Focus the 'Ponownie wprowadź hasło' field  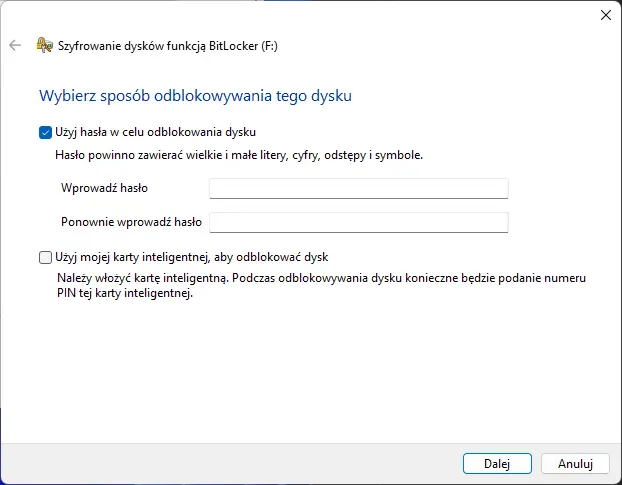pos(359,222)
